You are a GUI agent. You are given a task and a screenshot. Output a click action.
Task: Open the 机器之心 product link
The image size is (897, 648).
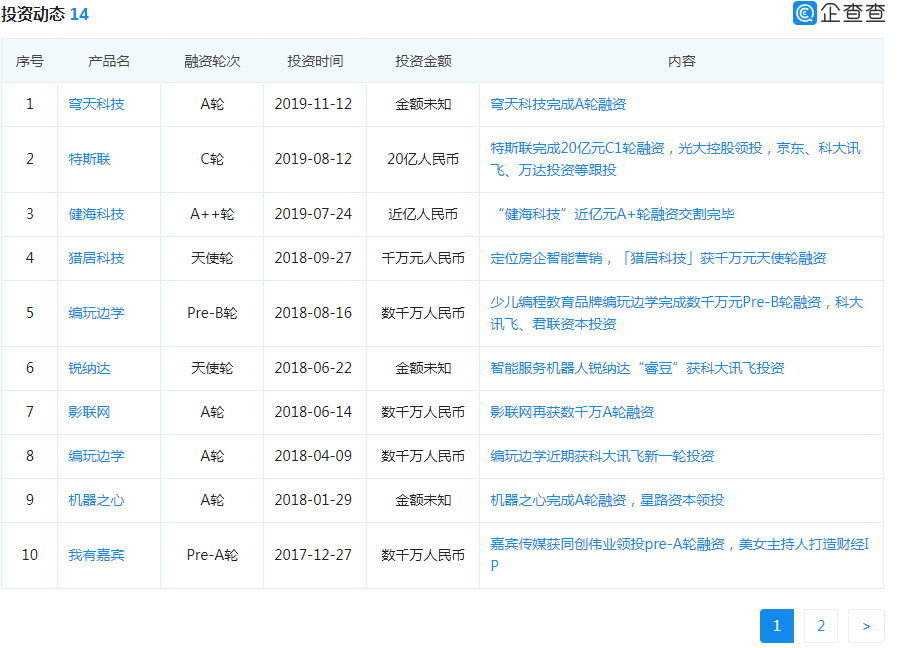[96, 500]
